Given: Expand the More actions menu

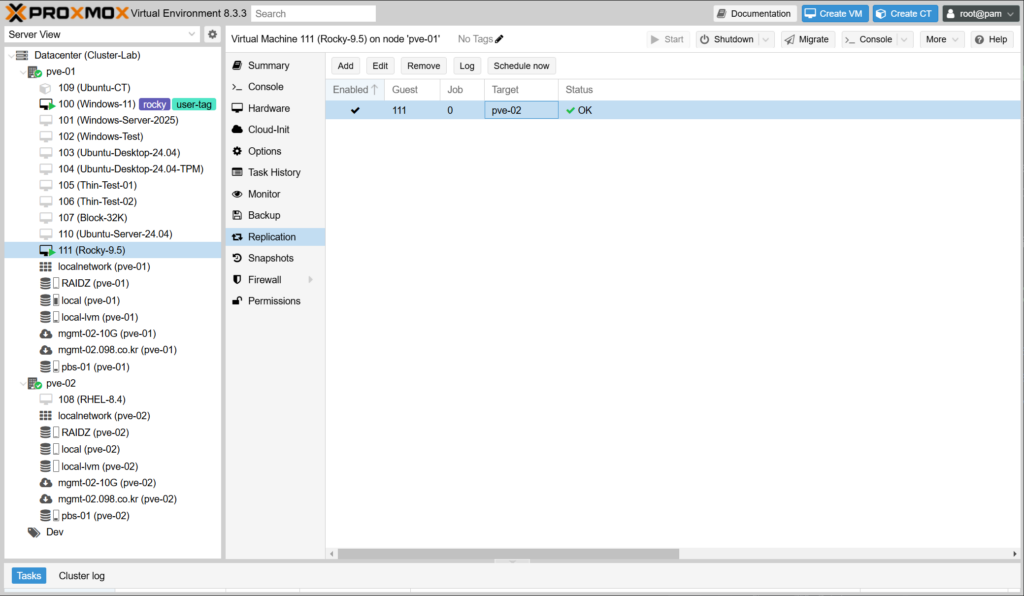Looking at the screenshot, I should (941, 39).
